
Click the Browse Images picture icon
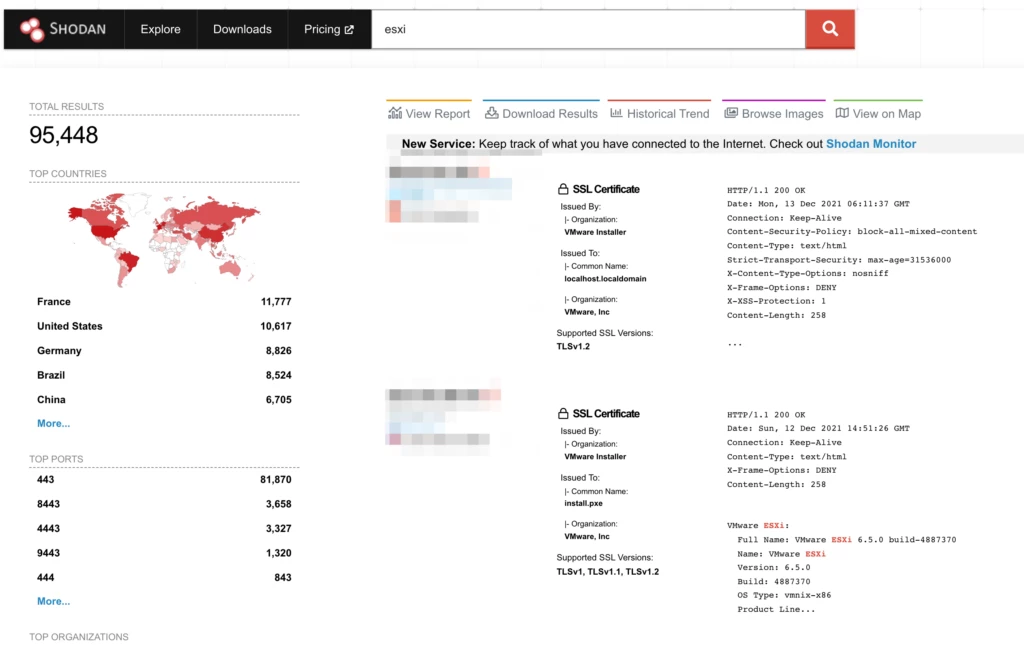(730, 114)
